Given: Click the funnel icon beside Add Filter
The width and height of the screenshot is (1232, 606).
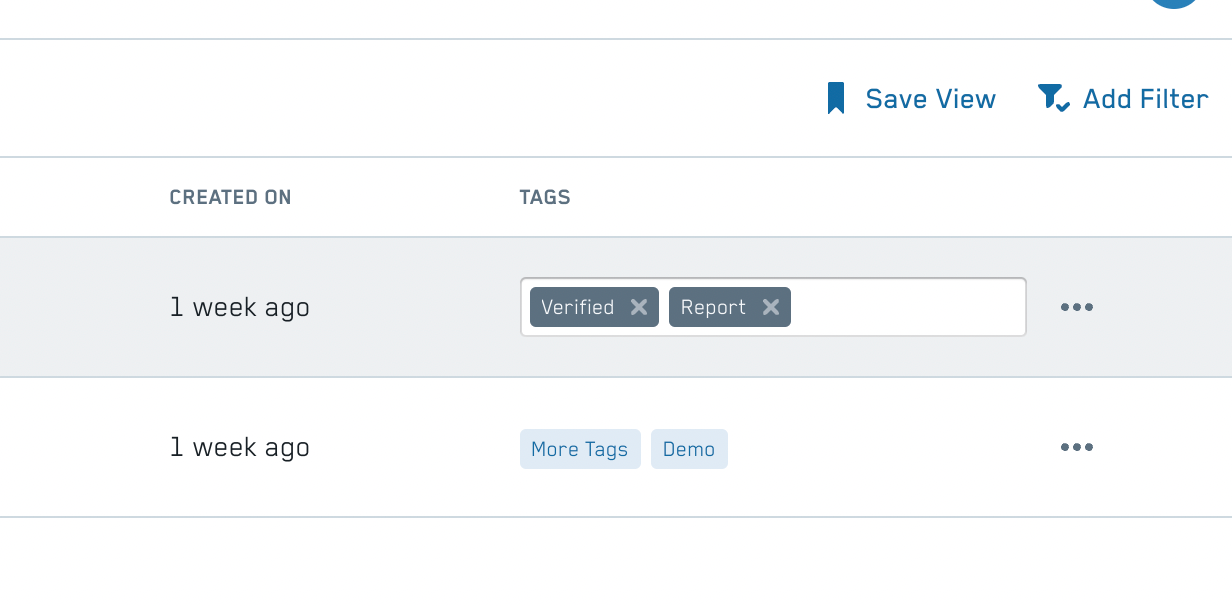Looking at the screenshot, I should [1053, 98].
